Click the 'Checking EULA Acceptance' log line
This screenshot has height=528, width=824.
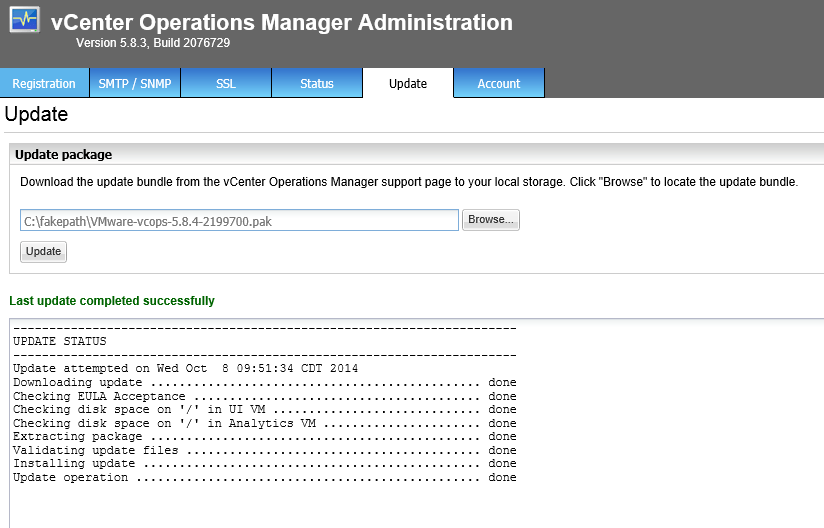pyautogui.click(x=265, y=396)
